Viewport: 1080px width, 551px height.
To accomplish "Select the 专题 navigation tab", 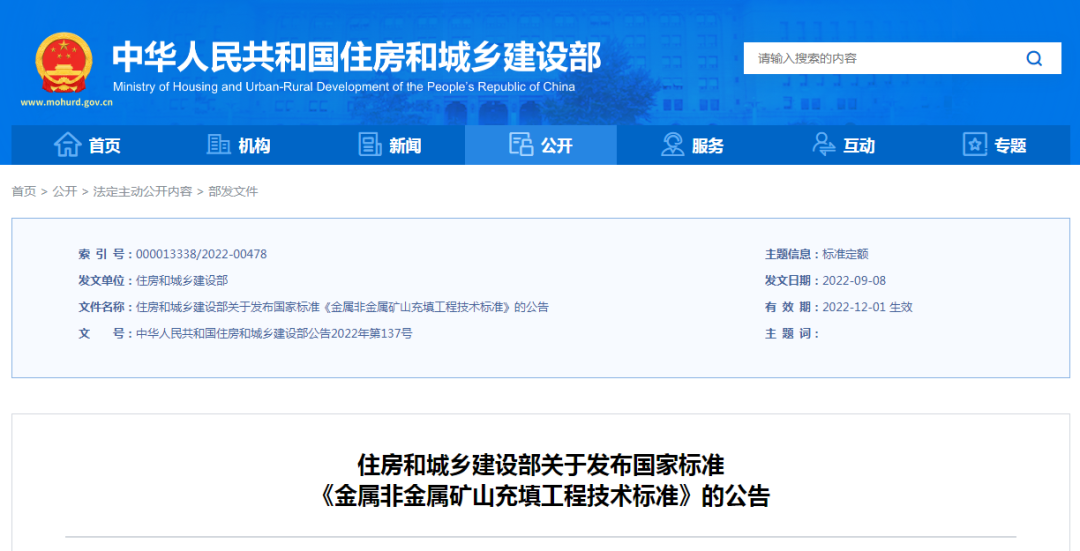I will [1010, 146].
